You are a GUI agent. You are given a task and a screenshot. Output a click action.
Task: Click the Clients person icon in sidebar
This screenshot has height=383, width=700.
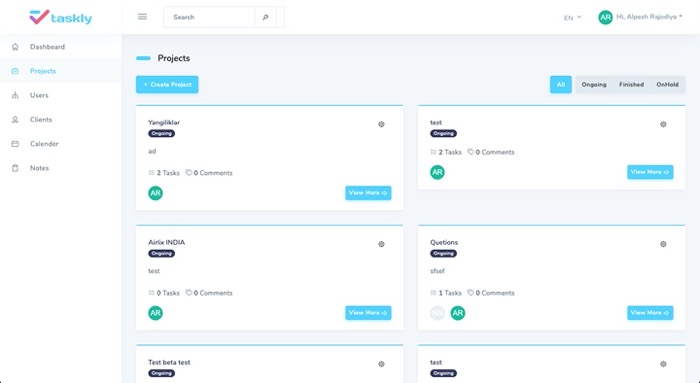coord(15,120)
